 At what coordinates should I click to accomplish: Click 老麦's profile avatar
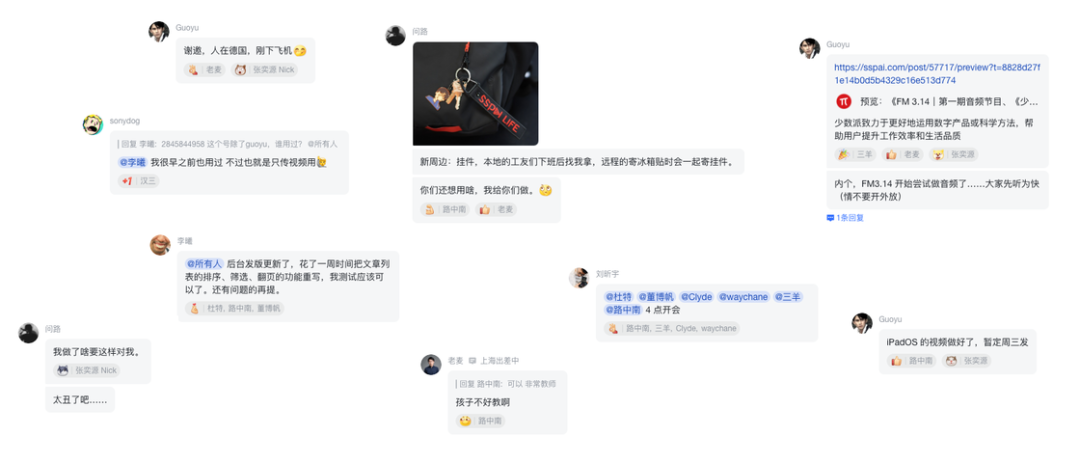[x=431, y=364]
